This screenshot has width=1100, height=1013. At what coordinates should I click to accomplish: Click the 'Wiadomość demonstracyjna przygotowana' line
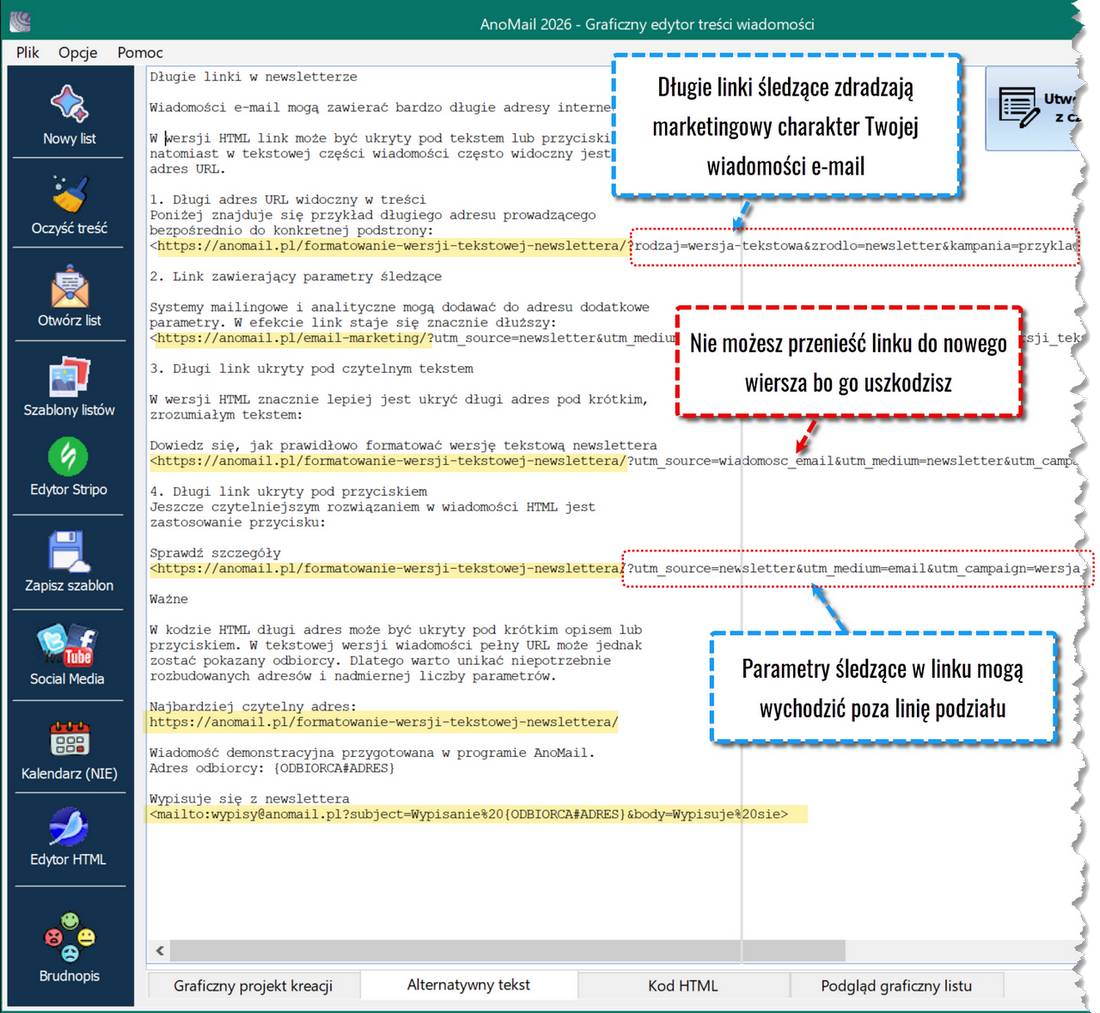372,753
